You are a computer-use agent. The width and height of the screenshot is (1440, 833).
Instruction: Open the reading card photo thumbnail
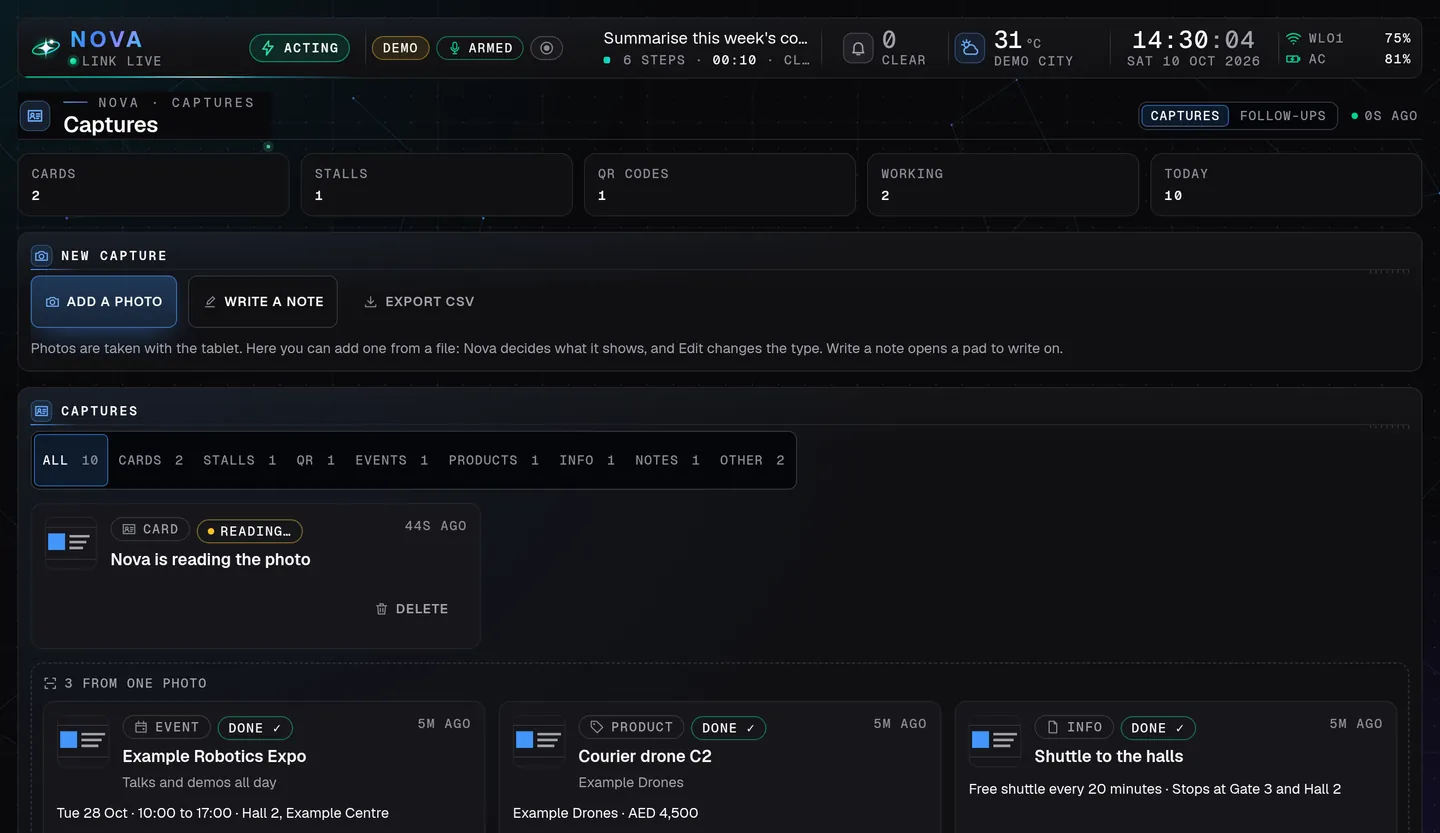point(70,542)
